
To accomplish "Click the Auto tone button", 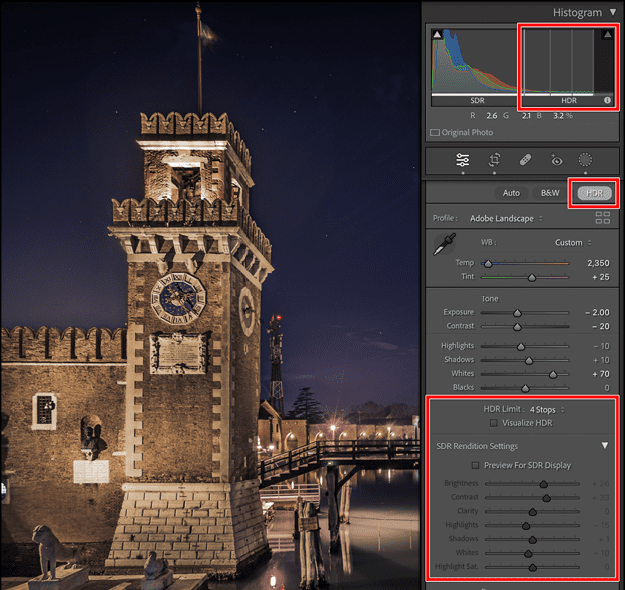I will [x=511, y=193].
